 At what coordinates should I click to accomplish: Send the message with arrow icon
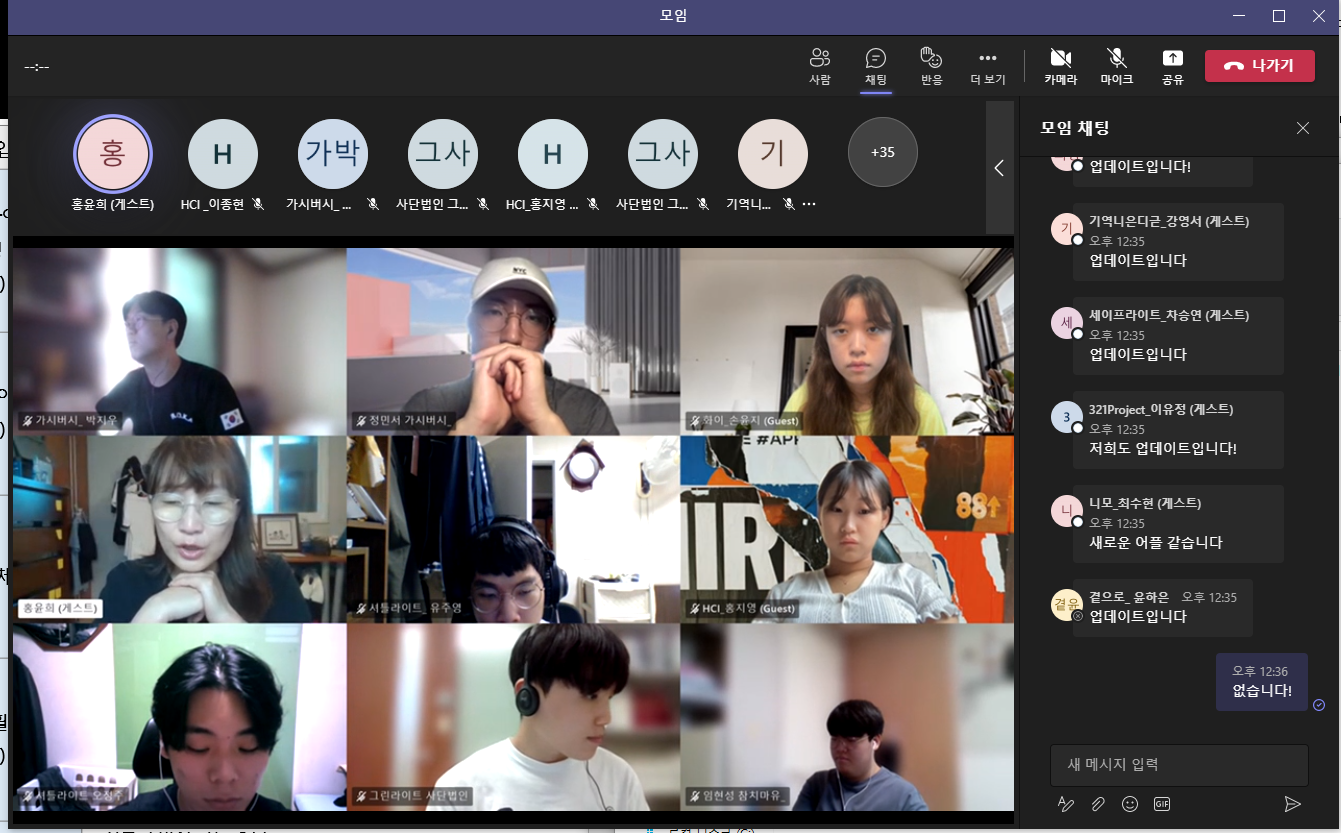point(1292,804)
